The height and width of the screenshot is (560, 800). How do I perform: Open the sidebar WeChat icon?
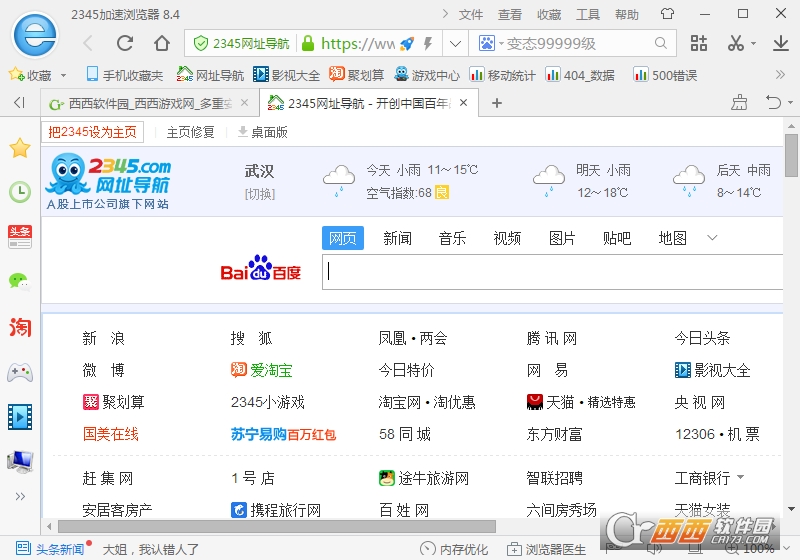(20, 281)
